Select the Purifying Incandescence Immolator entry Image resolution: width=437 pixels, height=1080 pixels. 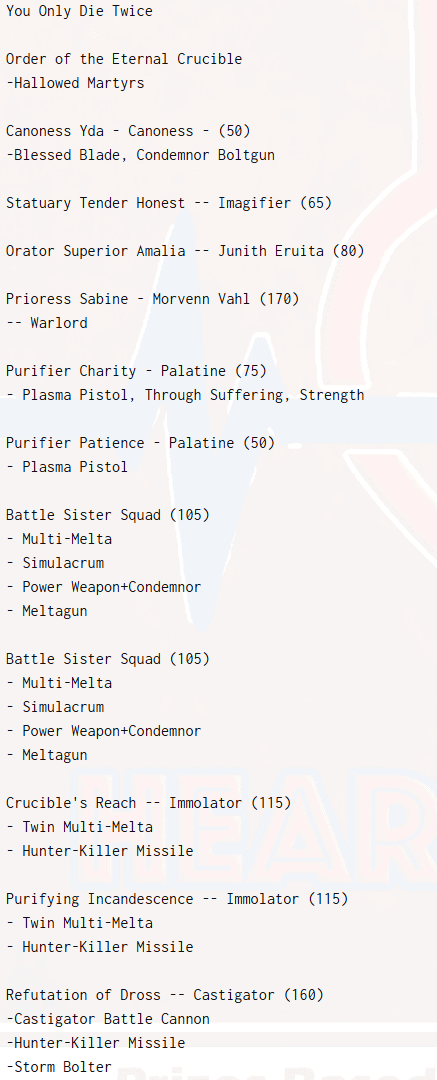coord(177,899)
